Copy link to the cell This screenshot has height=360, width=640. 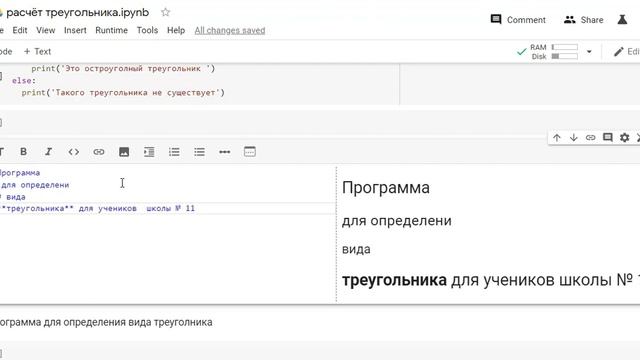coord(591,138)
